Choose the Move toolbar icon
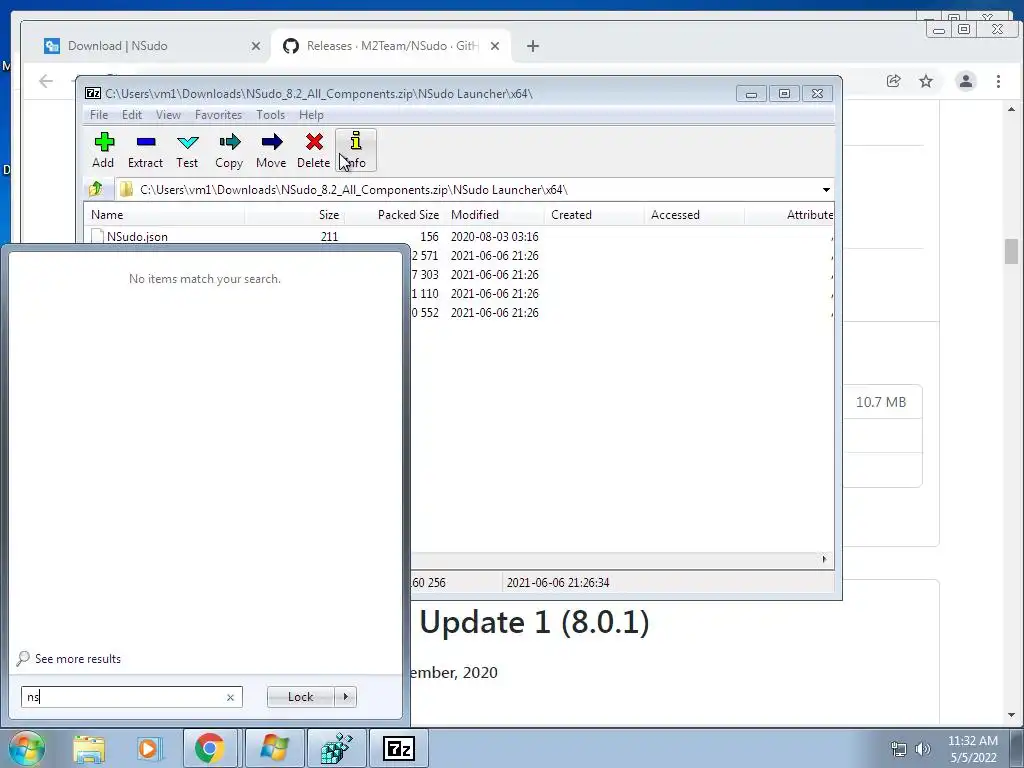Image resolution: width=1024 pixels, height=768 pixels. [271, 150]
